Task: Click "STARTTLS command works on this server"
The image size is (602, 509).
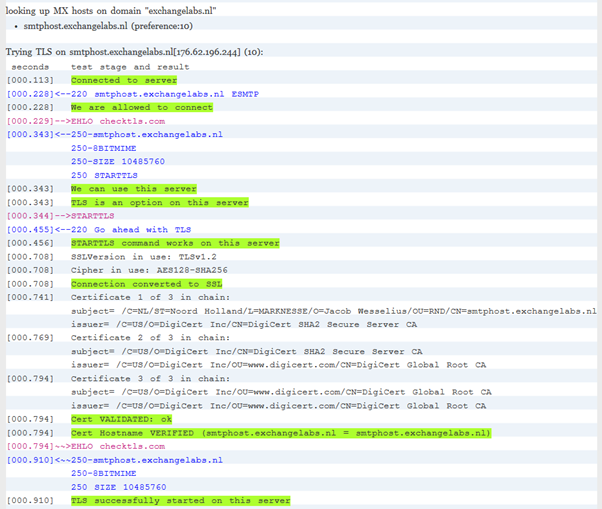Action: [x=174, y=243]
